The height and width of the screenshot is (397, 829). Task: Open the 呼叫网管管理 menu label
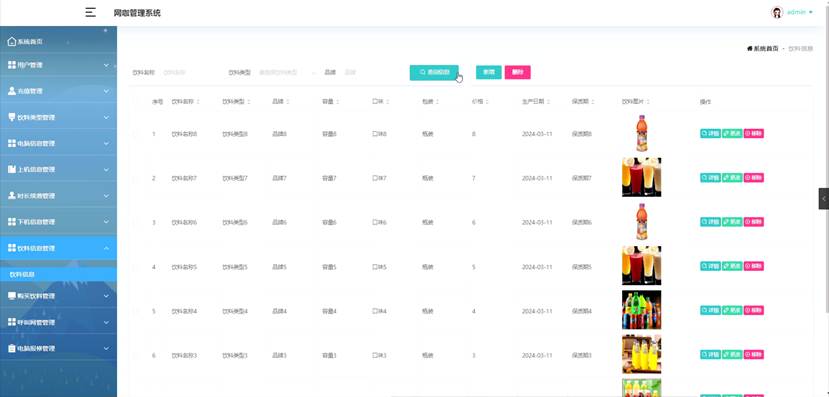click(x=36, y=322)
